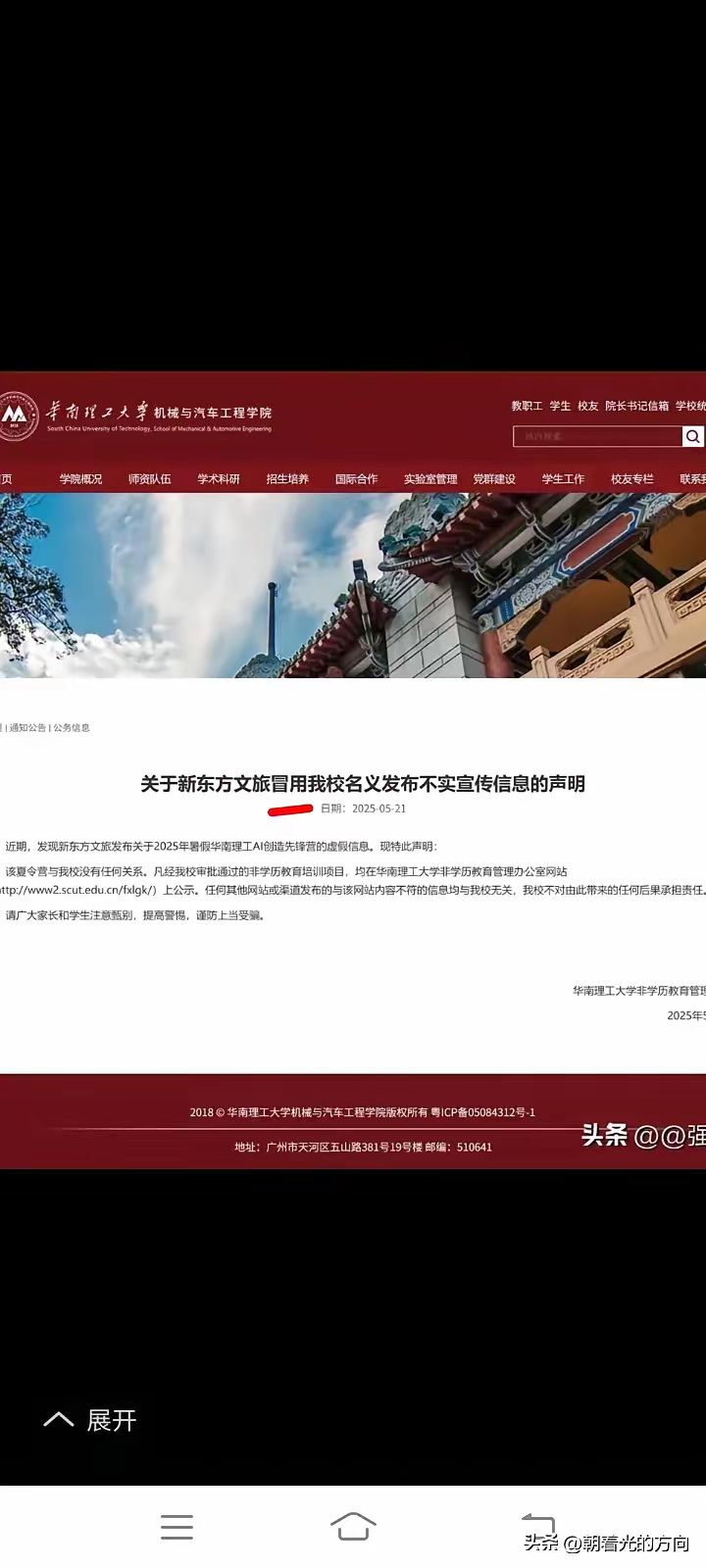Viewport: 706px width, 1568px height.
Task: Open the 实验室管理 menu
Action: [430, 479]
